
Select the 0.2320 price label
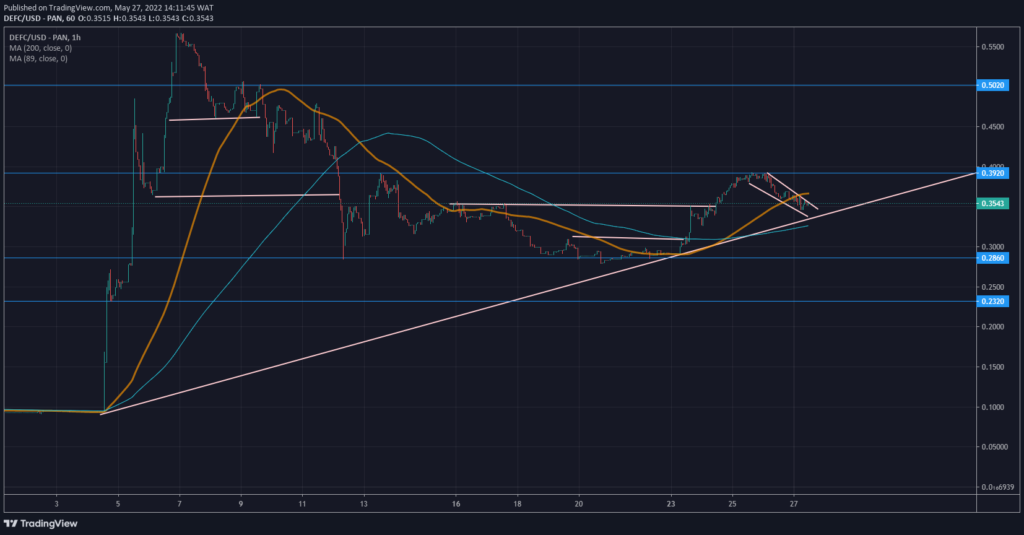point(993,301)
